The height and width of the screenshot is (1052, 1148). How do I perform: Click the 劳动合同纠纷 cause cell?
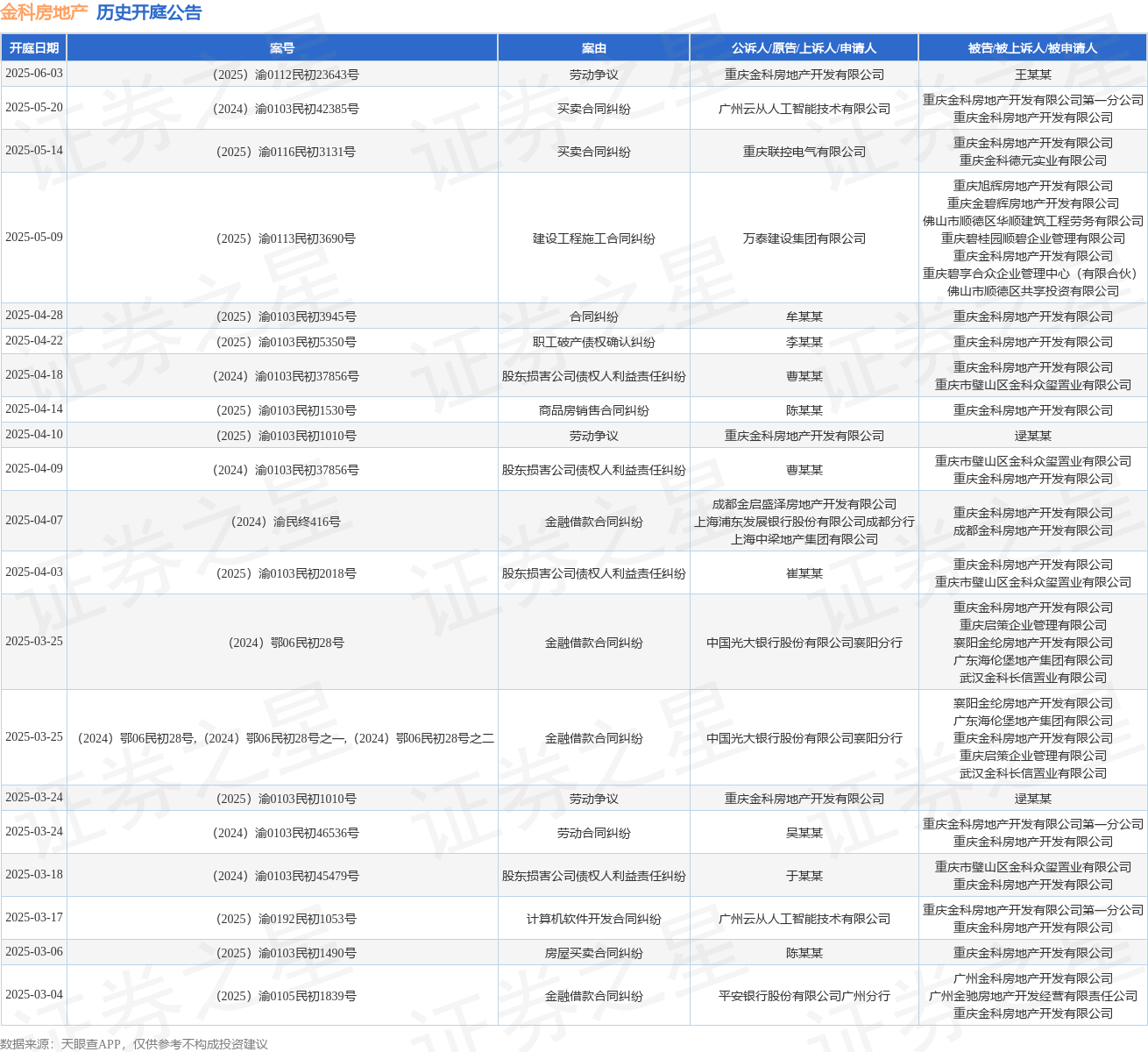[x=594, y=833]
